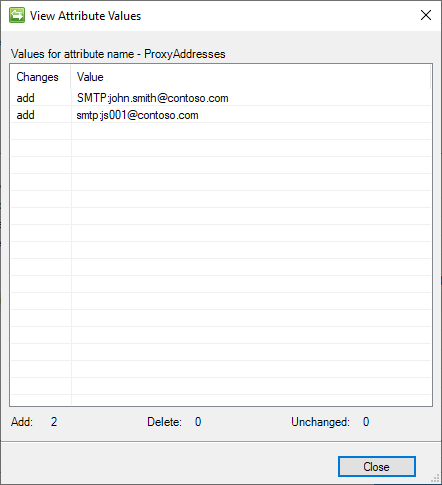Image resolution: width=442 pixels, height=485 pixels.
Task: Click the Delete count value 0
Action: pyautogui.click(x=198, y=422)
